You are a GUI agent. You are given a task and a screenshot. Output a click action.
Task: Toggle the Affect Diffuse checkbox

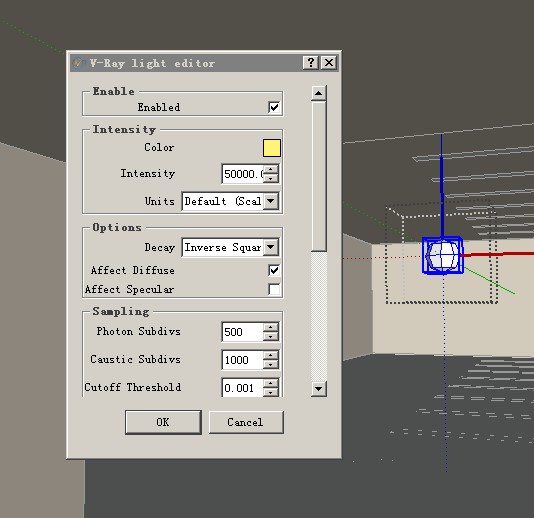274,270
